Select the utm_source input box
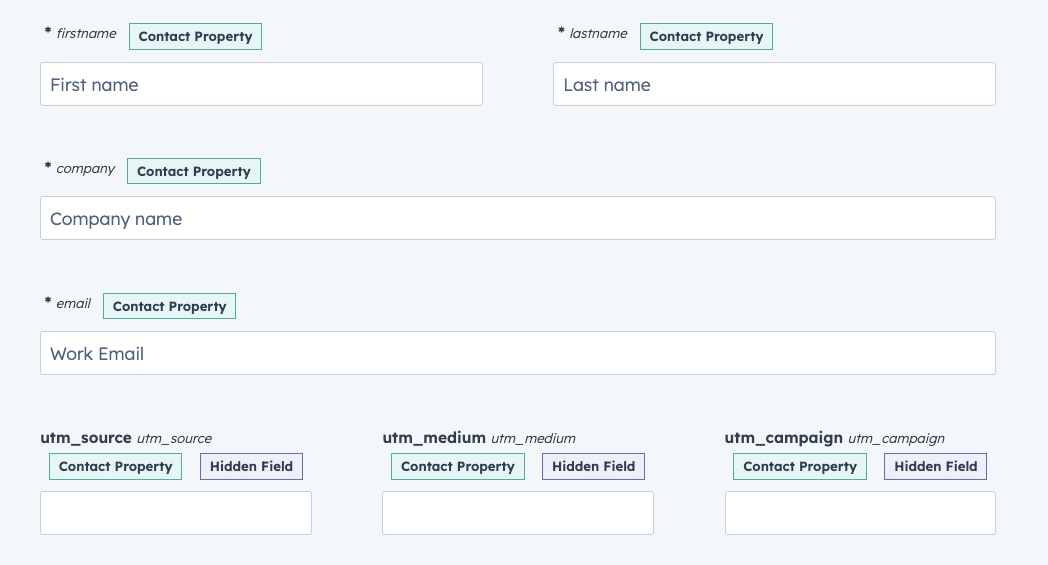 tap(176, 513)
